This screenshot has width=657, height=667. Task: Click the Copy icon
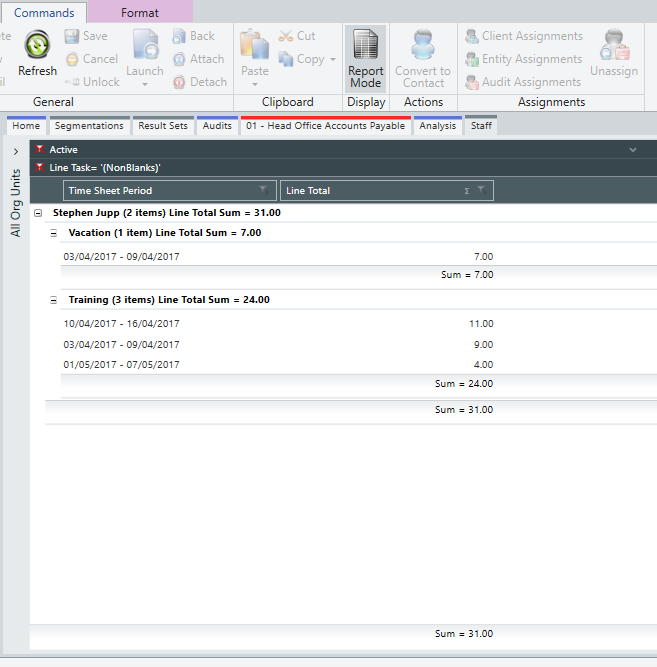coord(286,59)
